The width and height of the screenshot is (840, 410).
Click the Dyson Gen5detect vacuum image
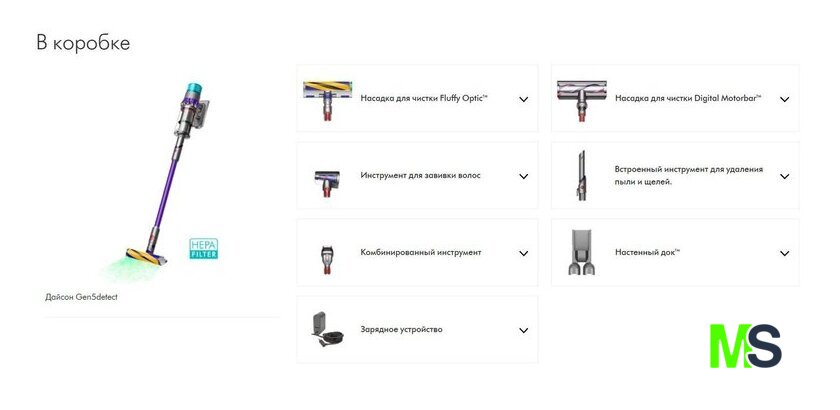[167, 174]
